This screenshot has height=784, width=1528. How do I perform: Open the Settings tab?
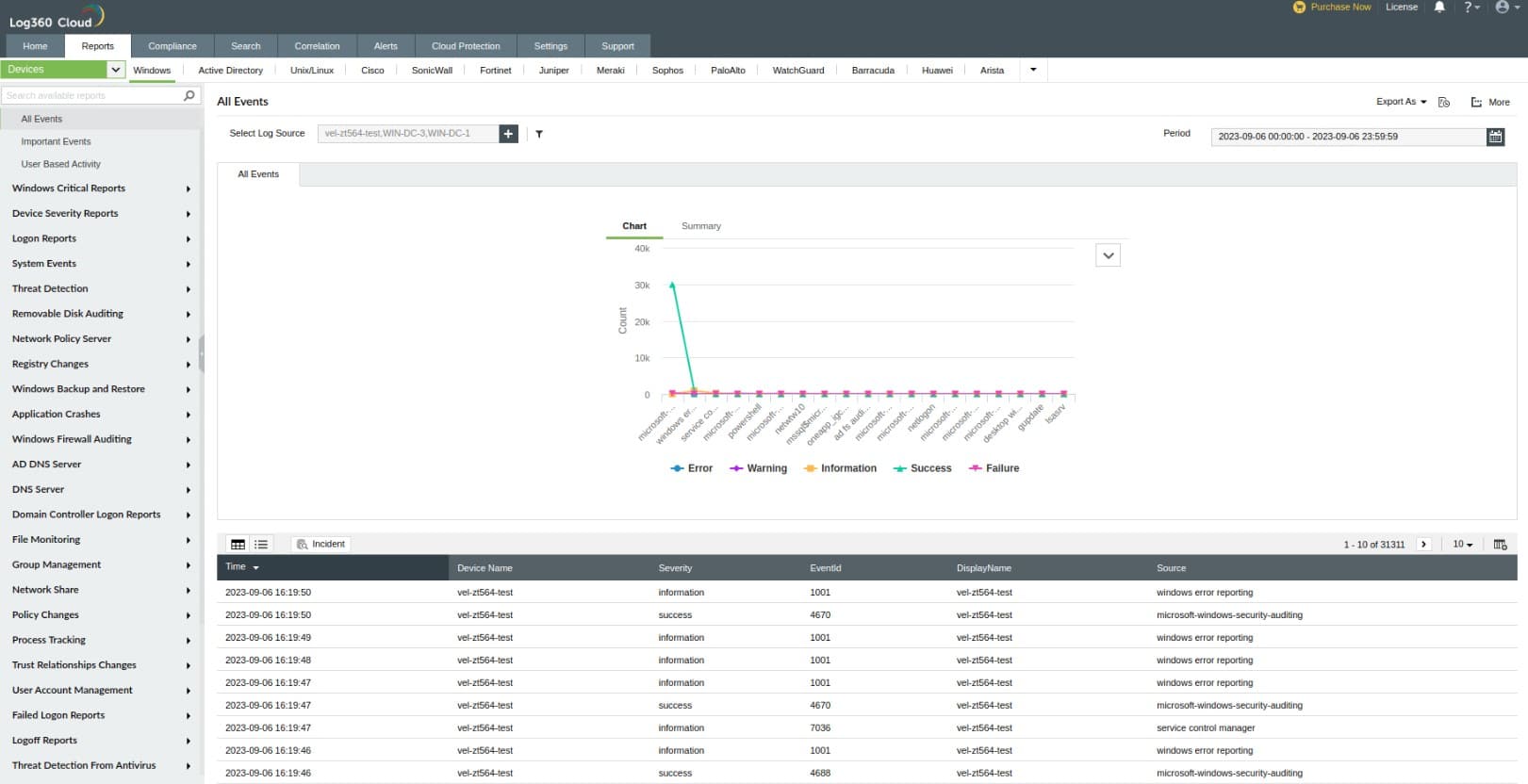550,46
